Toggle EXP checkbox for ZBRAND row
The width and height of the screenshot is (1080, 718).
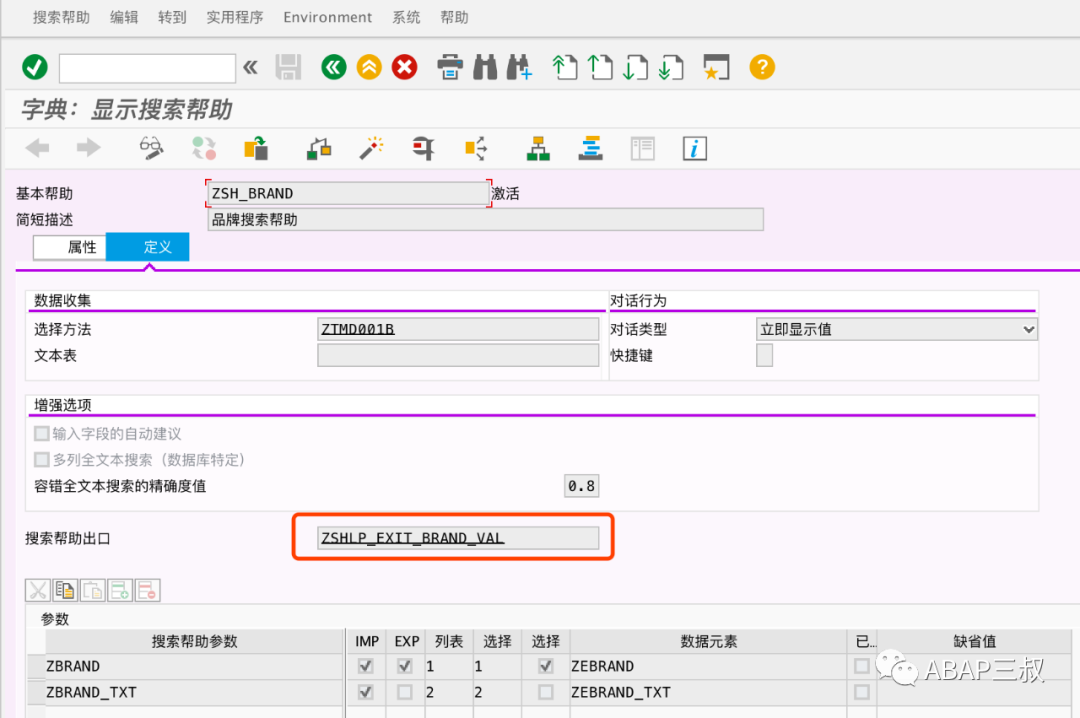pos(404,666)
